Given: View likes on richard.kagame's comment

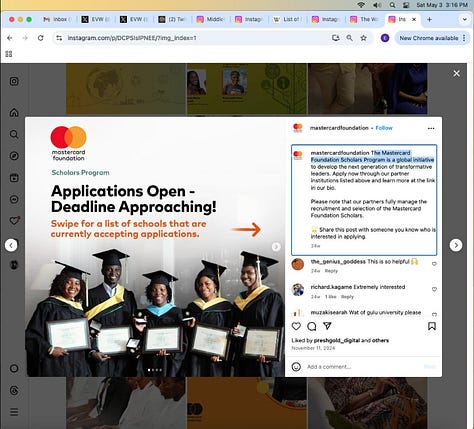Looking at the screenshot, I should point(331,297).
